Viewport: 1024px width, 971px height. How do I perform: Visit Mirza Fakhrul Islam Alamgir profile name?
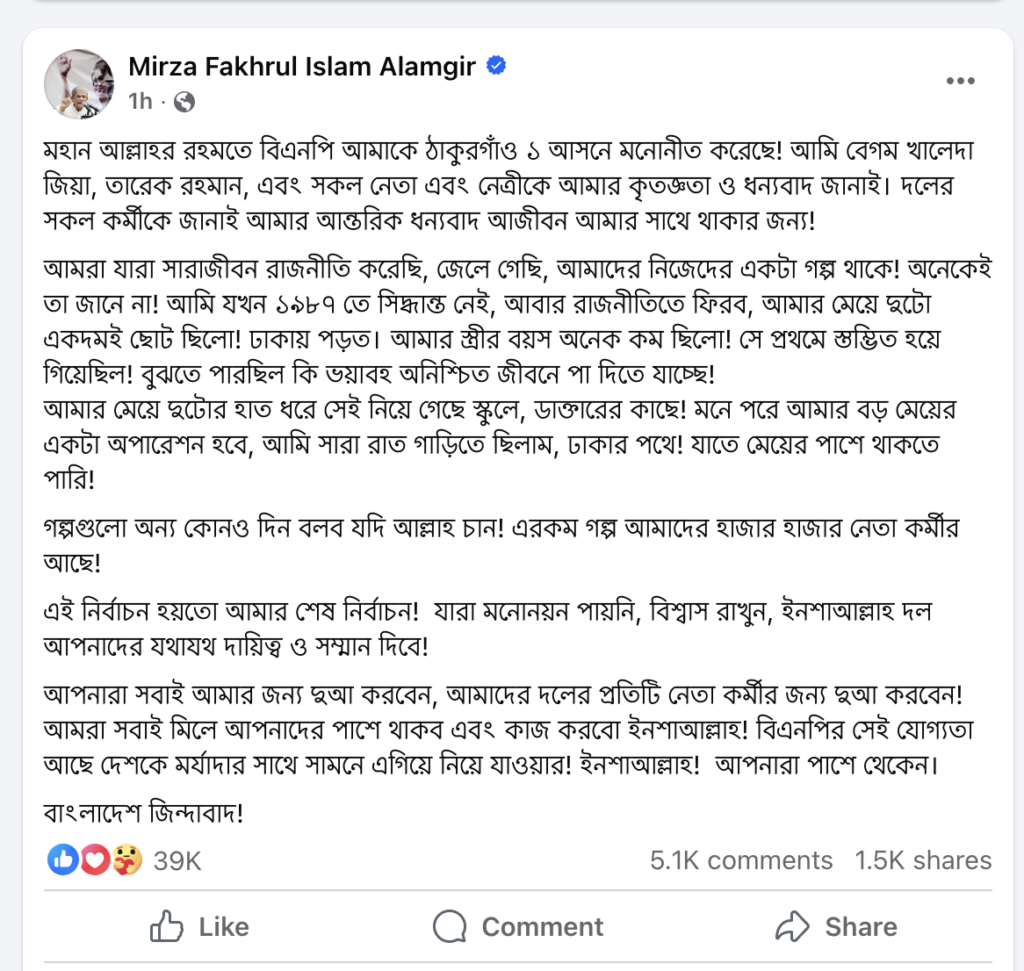pos(302,67)
